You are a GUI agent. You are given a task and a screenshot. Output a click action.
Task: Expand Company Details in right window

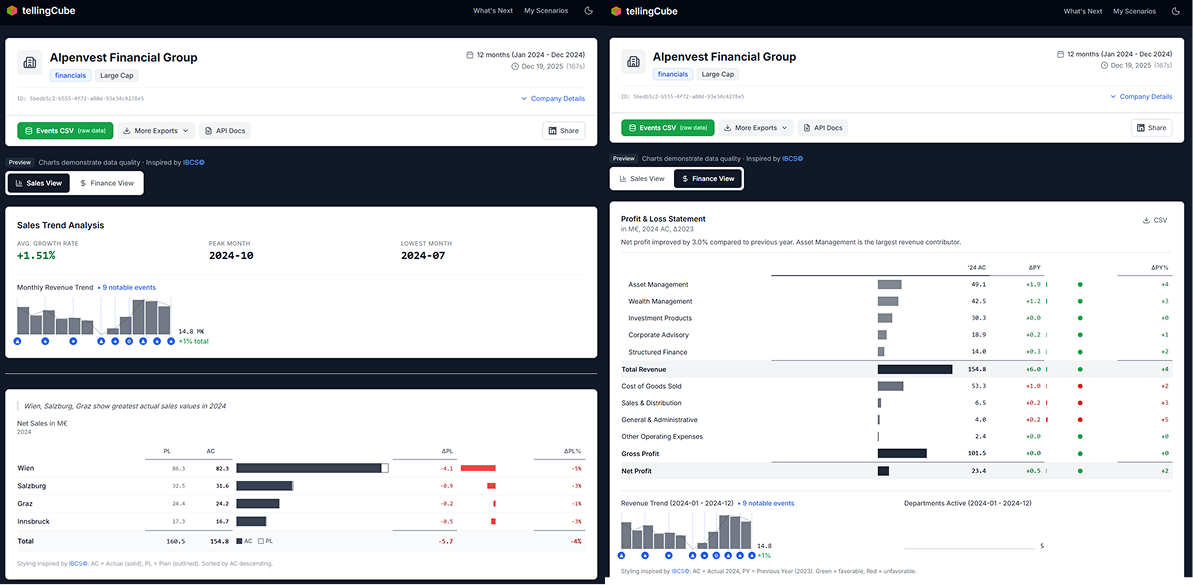1141,97
